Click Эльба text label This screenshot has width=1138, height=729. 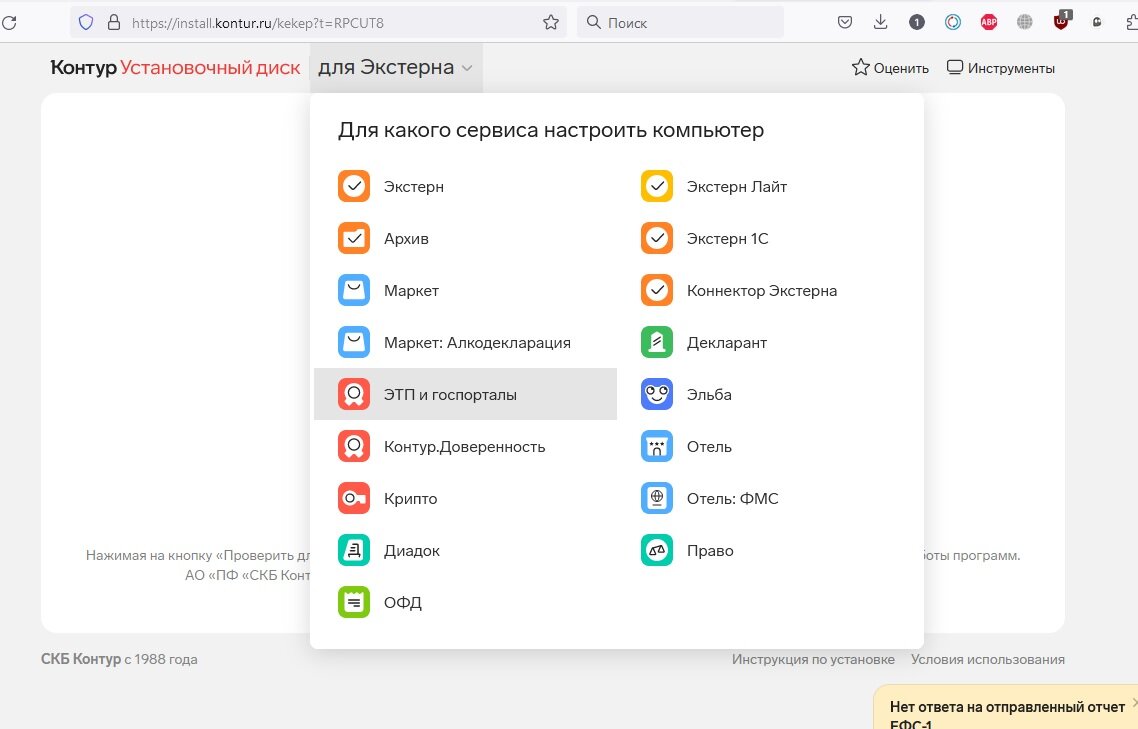tap(709, 394)
